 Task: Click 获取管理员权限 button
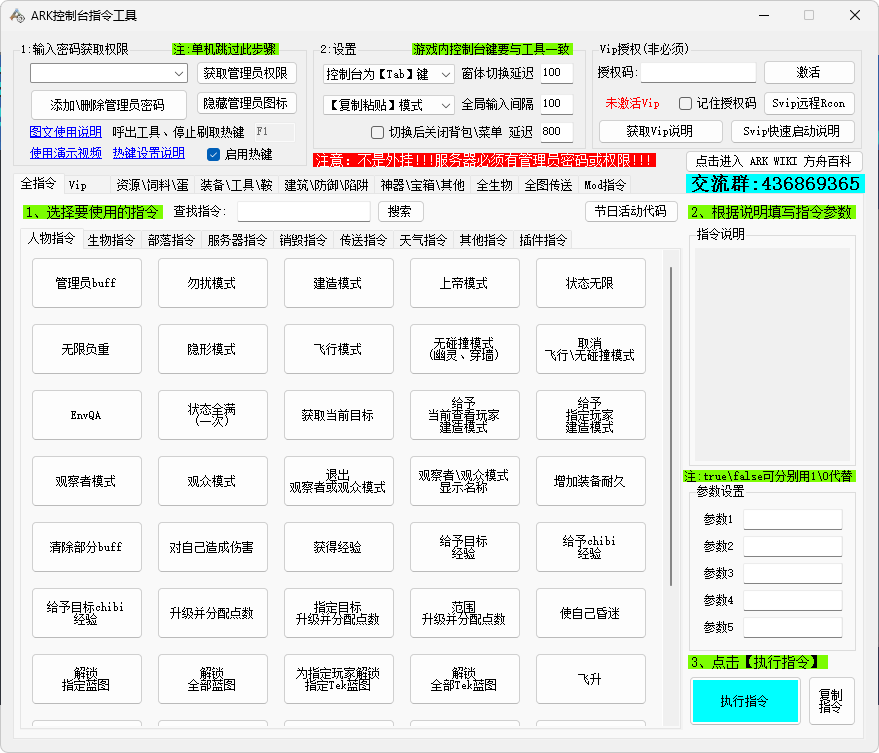(x=246, y=73)
